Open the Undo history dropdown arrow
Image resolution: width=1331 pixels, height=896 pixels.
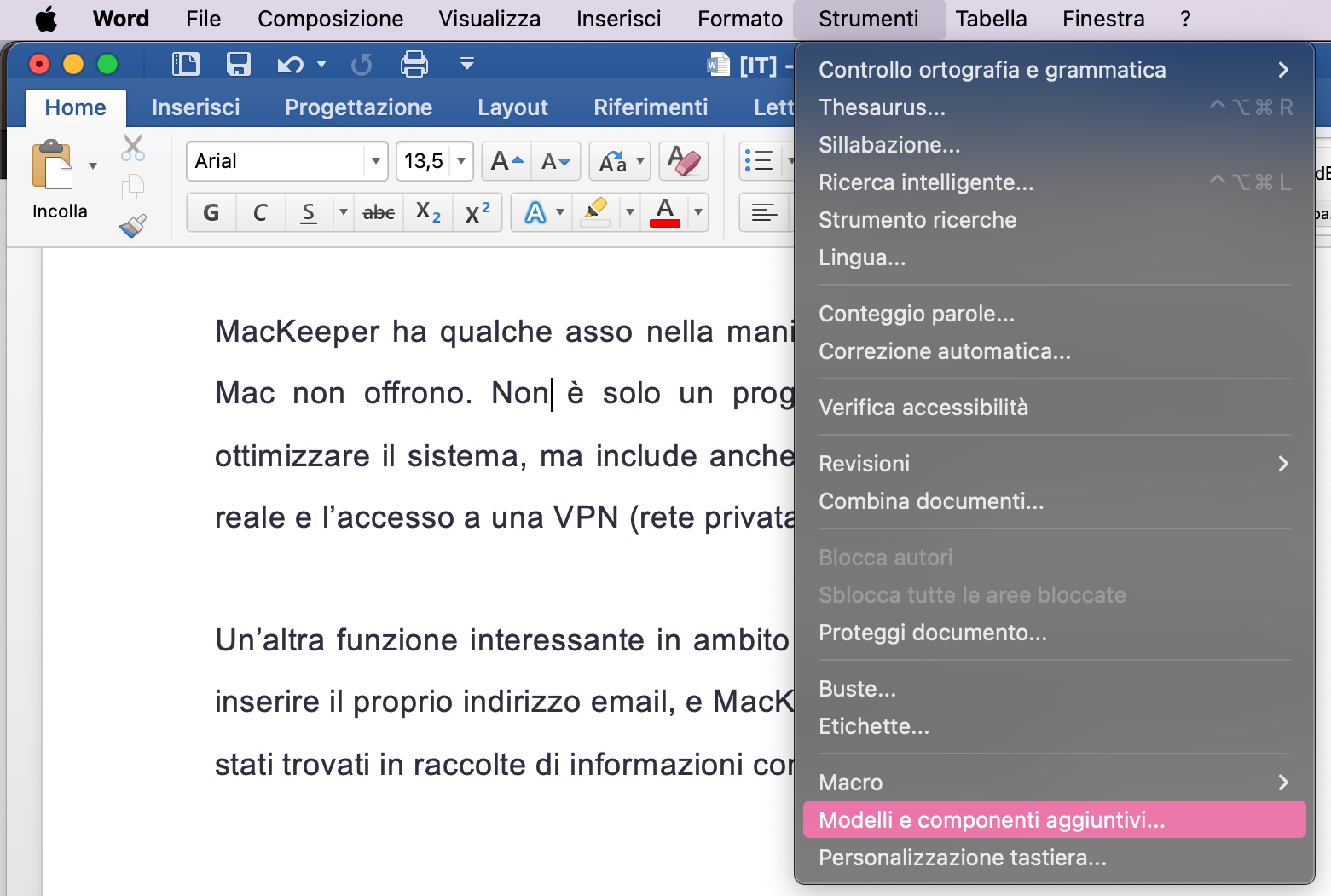pyautogui.click(x=321, y=64)
